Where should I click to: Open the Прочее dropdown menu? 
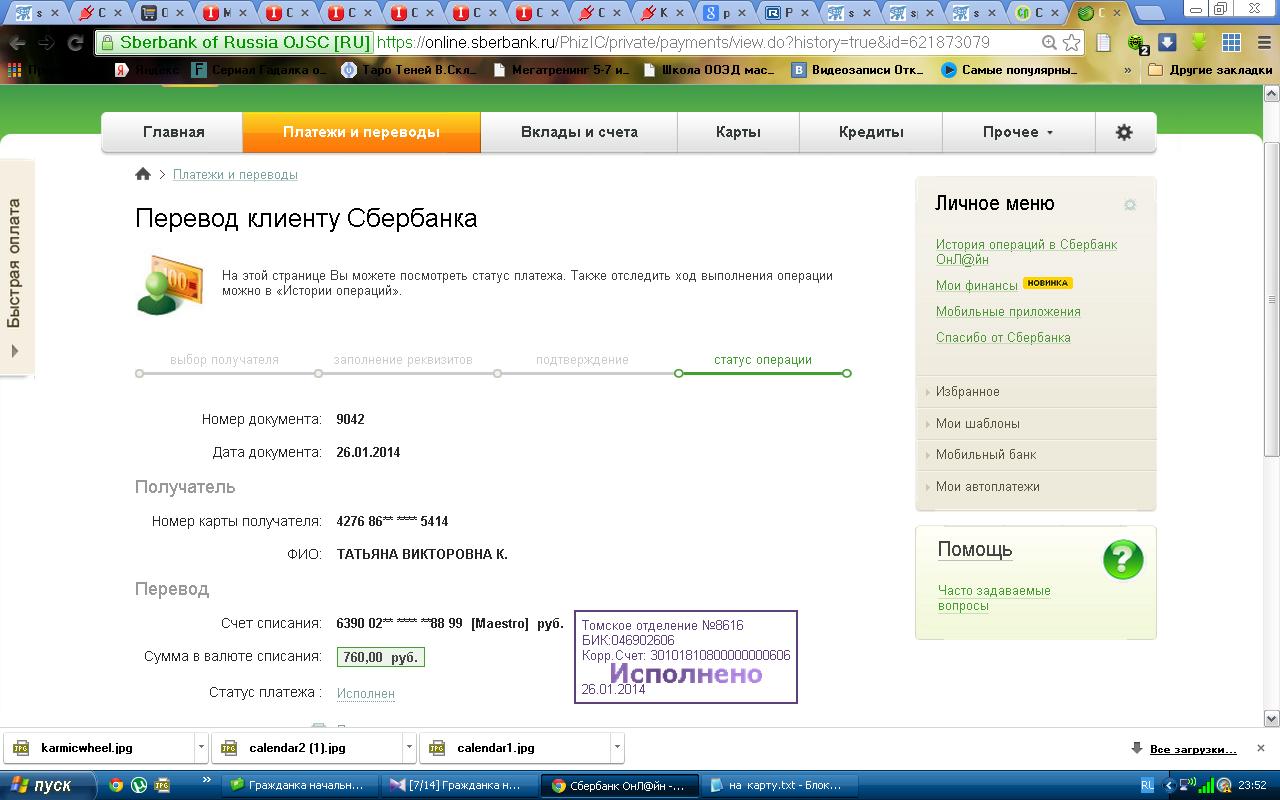pyautogui.click(x=1018, y=132)
